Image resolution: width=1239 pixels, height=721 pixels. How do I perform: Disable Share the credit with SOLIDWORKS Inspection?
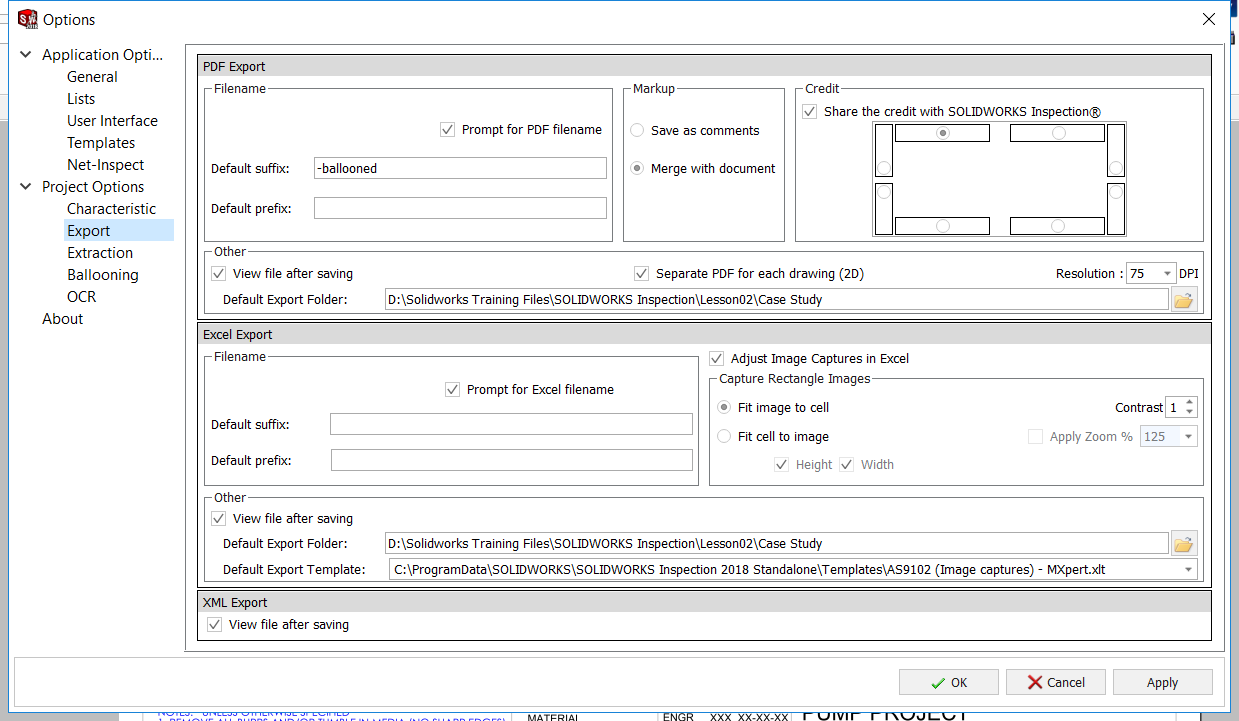coord(810,112)
